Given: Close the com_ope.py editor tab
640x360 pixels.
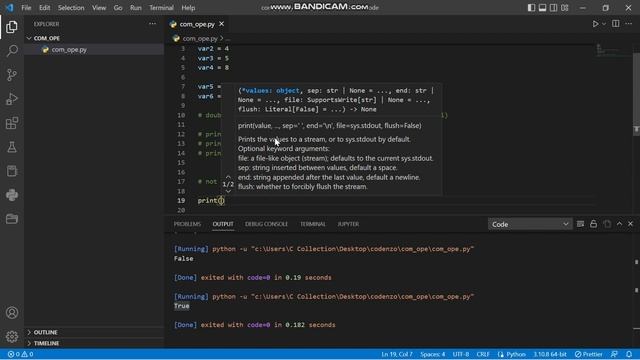Looking at the screenshot, I should (x=222, y=24).
